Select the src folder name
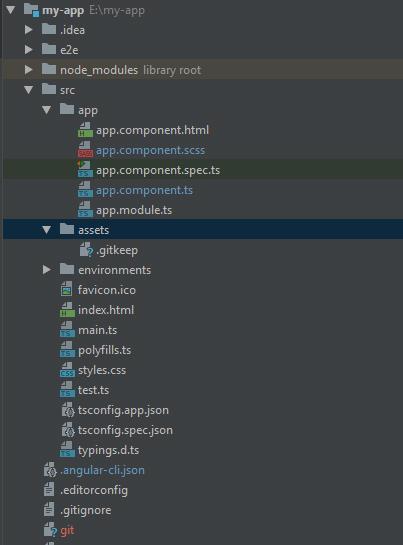 67,90
